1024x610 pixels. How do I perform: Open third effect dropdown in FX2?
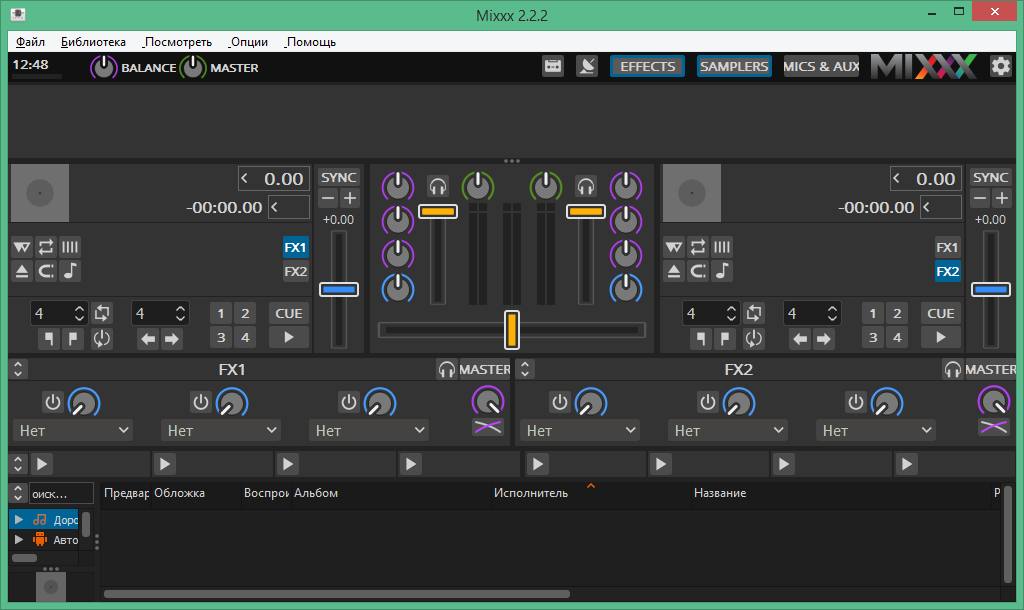point(876,430)
